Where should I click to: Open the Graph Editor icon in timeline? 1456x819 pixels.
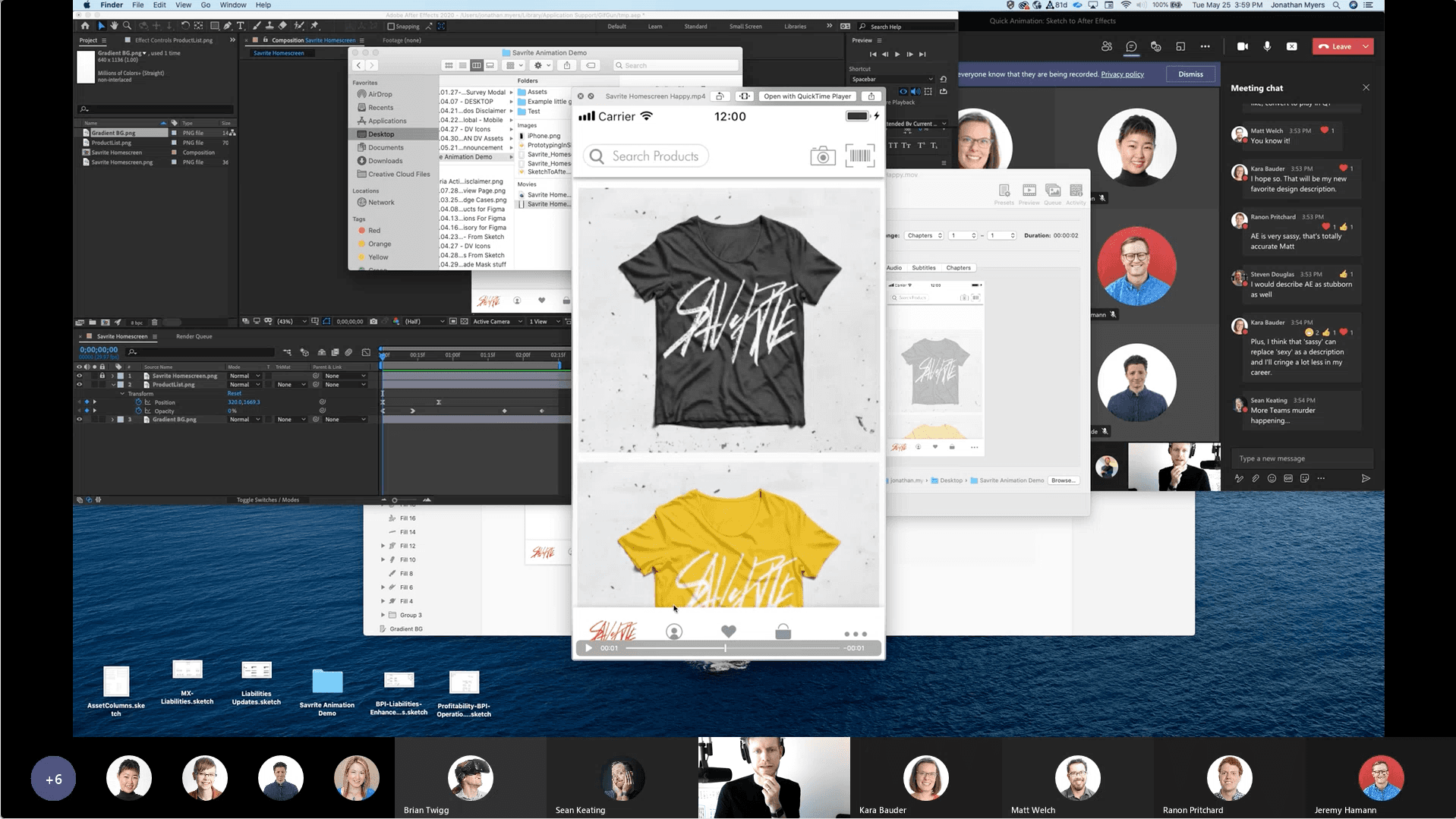point(366,352)
